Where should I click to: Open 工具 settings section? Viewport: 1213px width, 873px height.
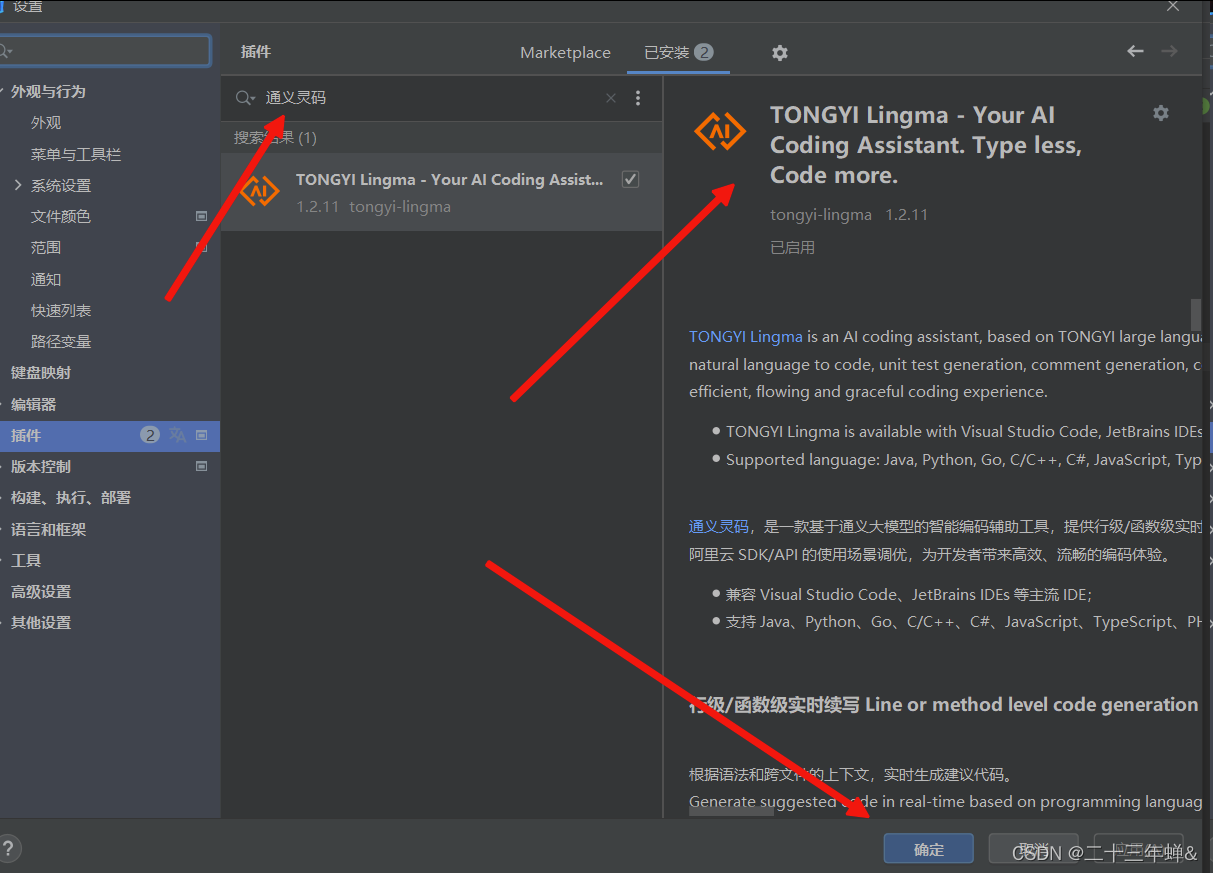click(26, 560)
